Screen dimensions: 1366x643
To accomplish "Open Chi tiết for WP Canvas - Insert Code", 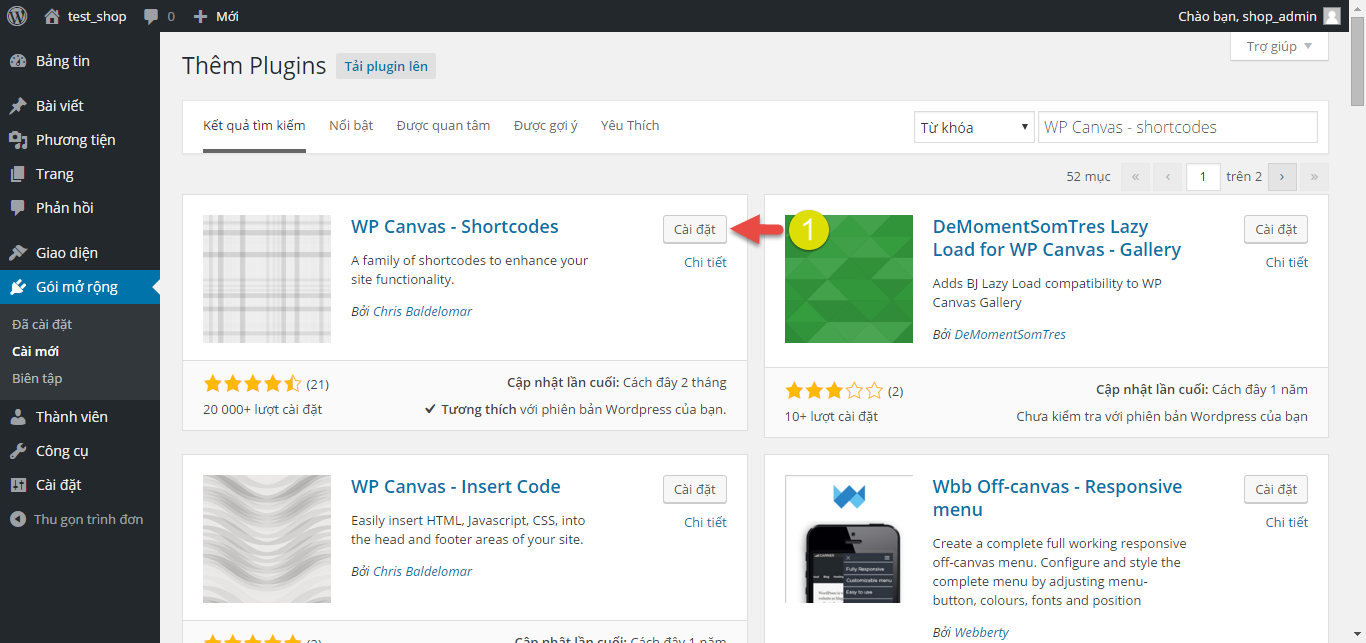I will coord(705,522).
